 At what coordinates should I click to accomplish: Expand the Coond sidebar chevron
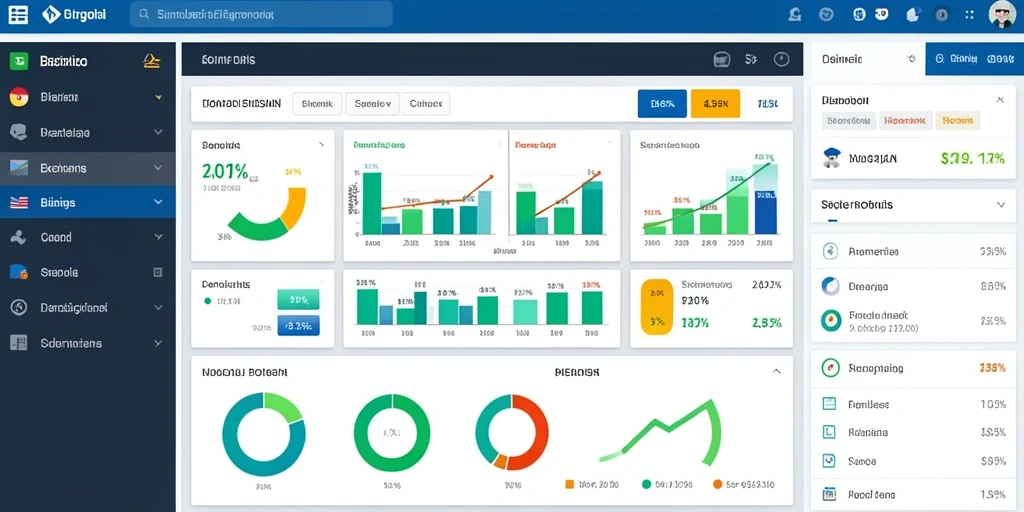[x=157, y=238]
